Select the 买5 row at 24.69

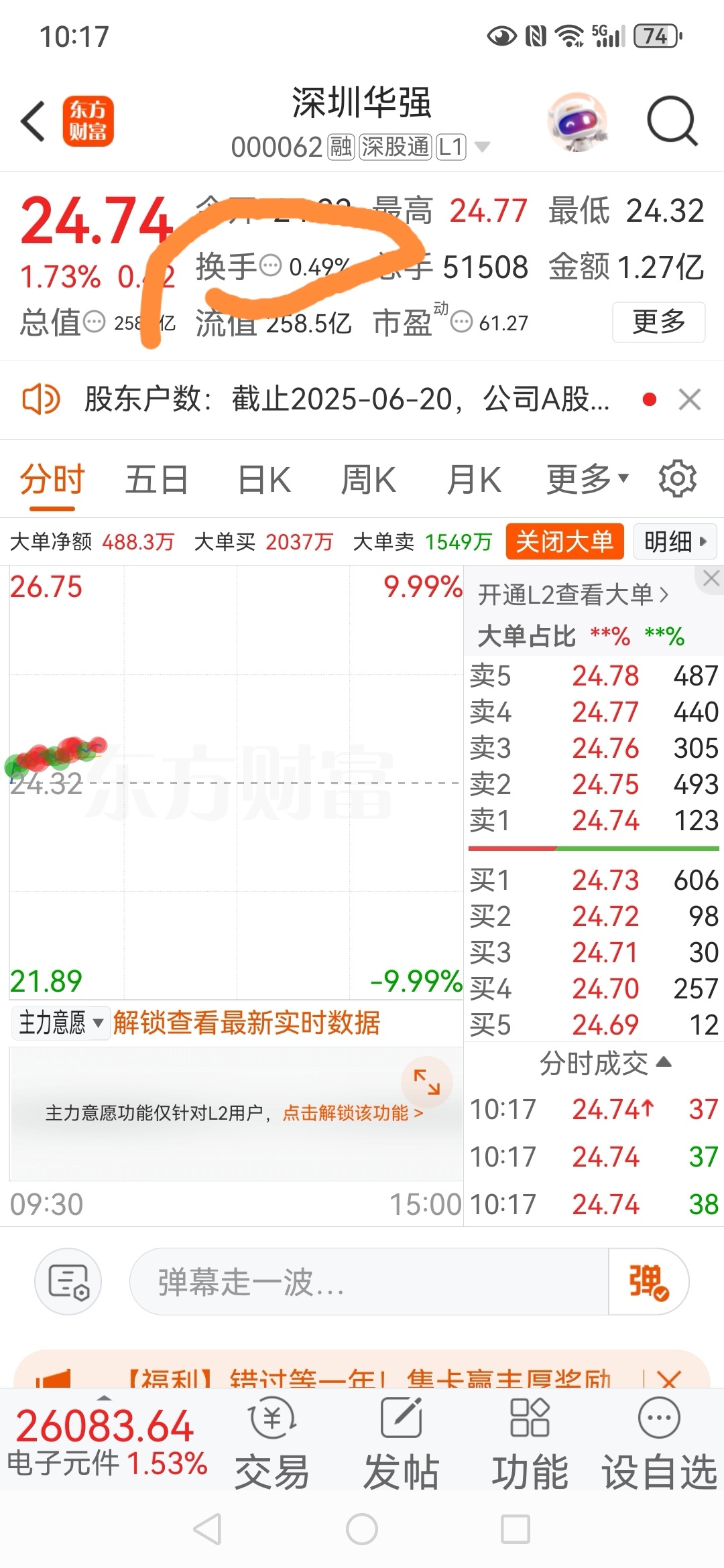594,1025
